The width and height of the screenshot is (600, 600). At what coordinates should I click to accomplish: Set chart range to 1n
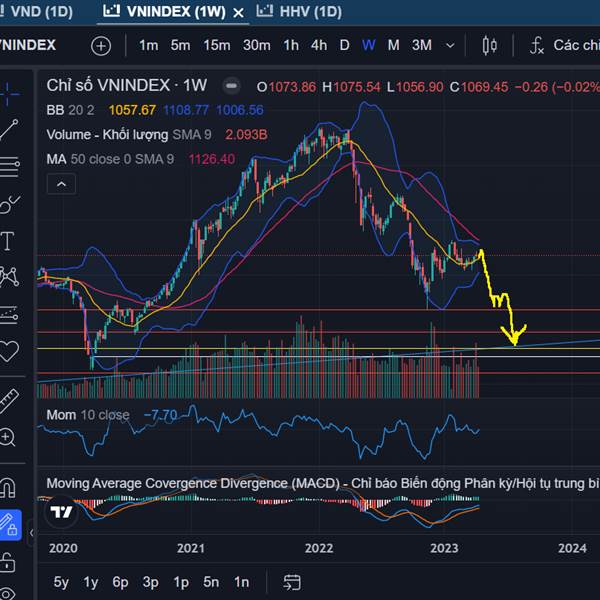pyautogui.click(x=241, y=582)
